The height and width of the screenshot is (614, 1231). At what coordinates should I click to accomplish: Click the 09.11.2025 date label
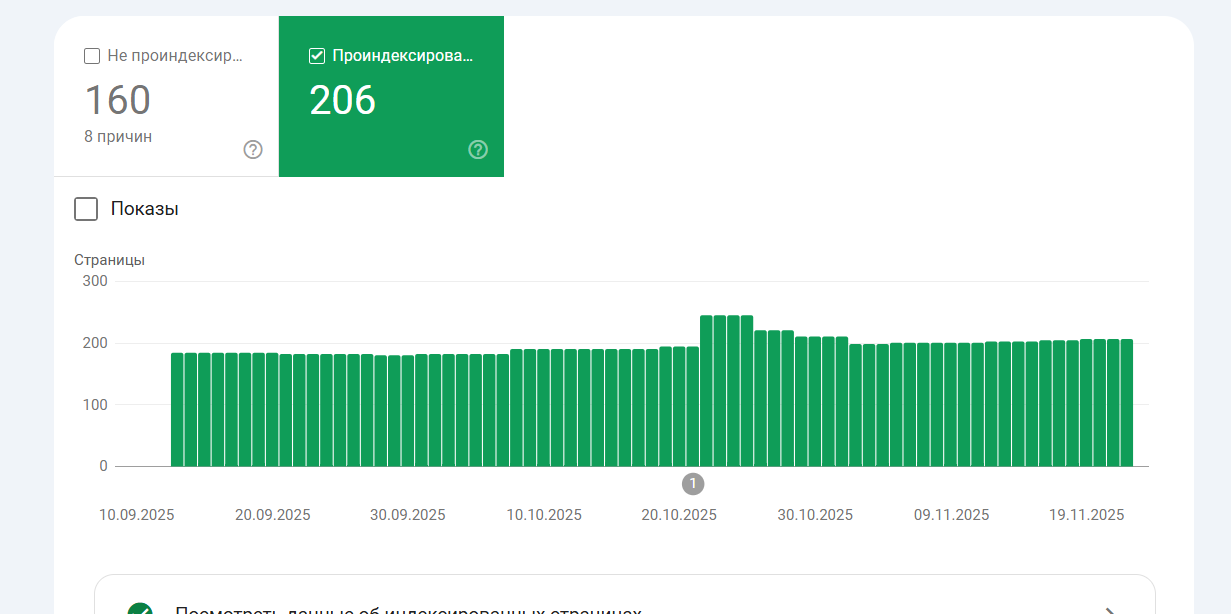(x=951, y=515)
